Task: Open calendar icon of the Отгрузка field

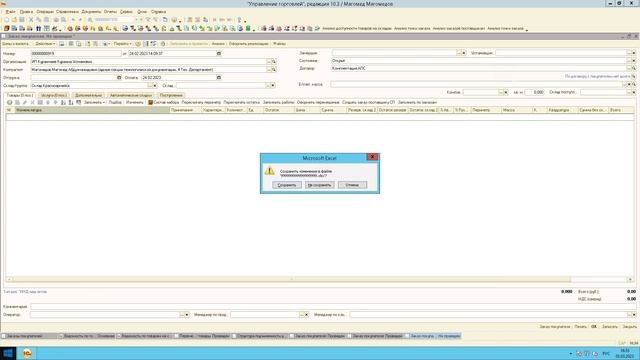Action: [x=119, y=78]
